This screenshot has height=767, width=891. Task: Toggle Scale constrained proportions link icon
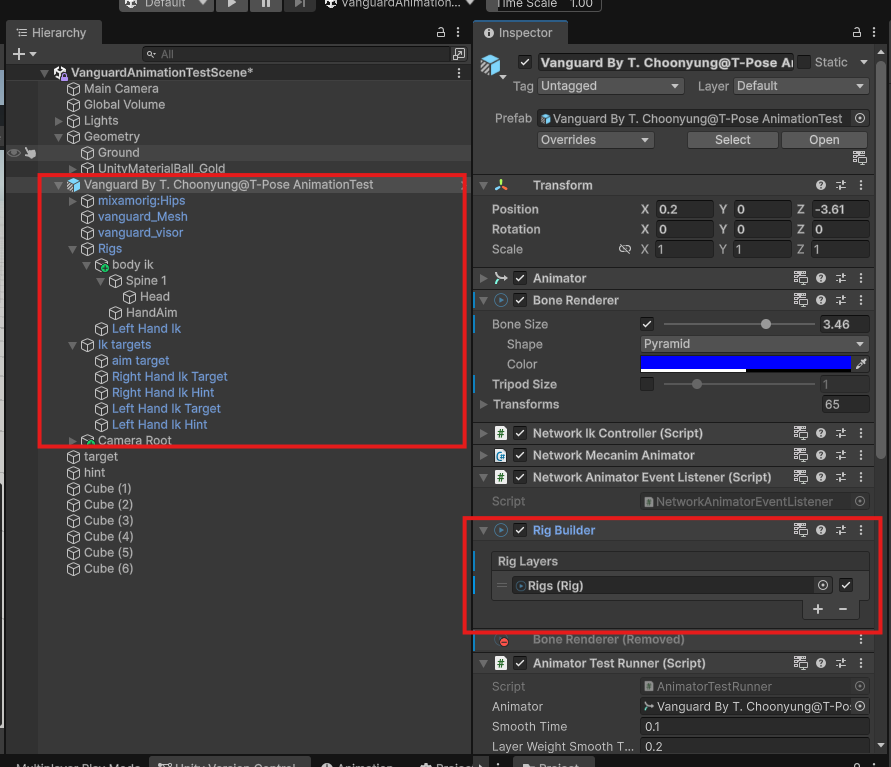coord(624,249)
